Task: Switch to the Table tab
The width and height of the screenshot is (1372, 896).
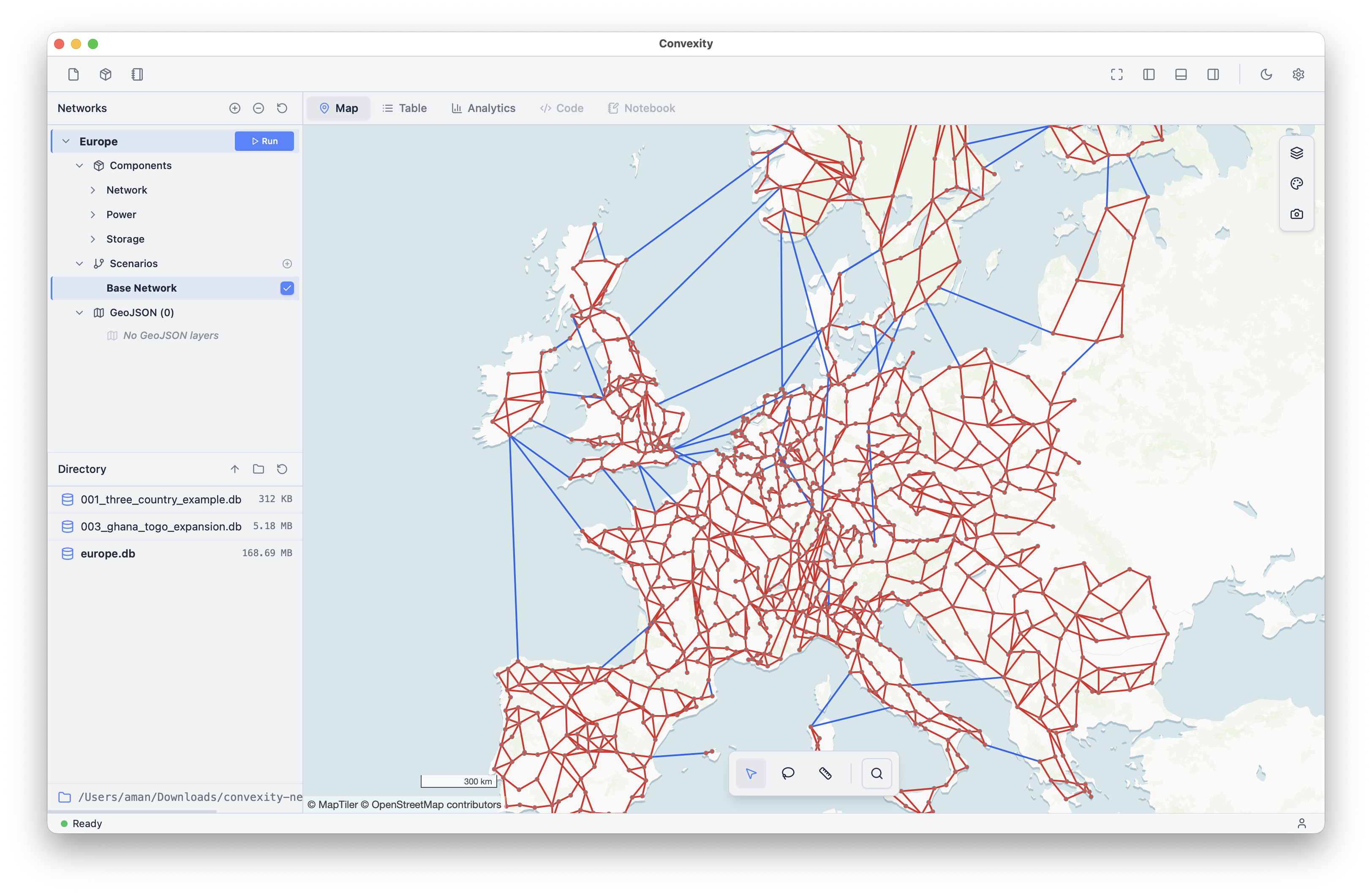Action: (405, 109)
